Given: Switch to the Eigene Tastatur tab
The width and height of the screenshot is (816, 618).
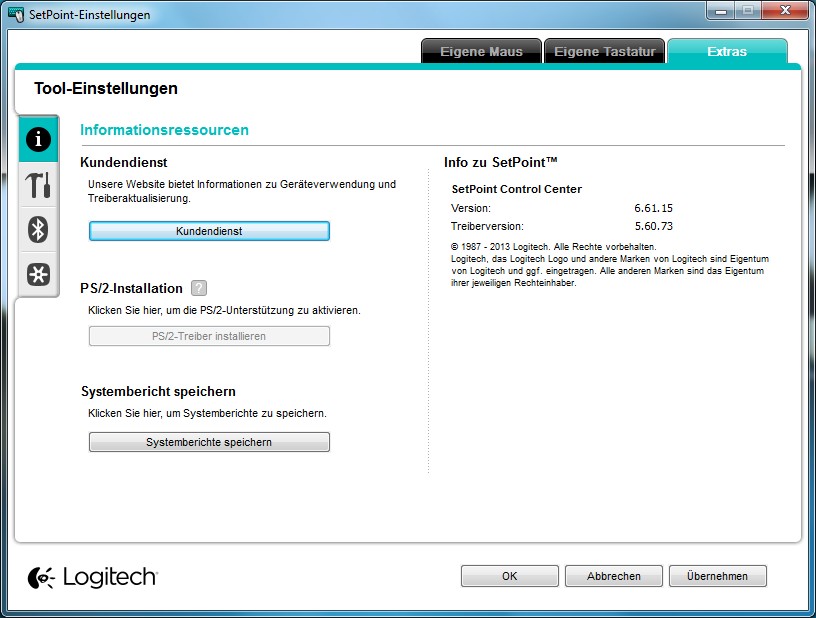Looking at the screenshot, I should tap(604, 52).
